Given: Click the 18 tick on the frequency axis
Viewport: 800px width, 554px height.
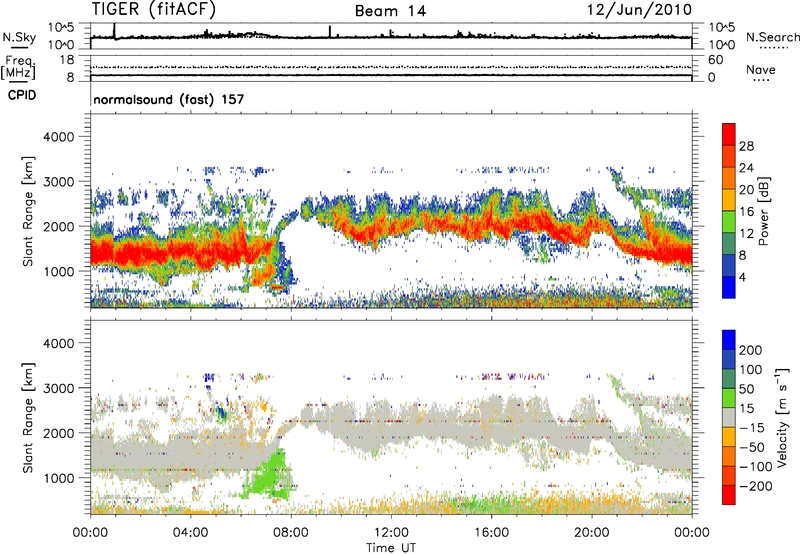Looking at the screenshot, I should (x=66, y=60).
